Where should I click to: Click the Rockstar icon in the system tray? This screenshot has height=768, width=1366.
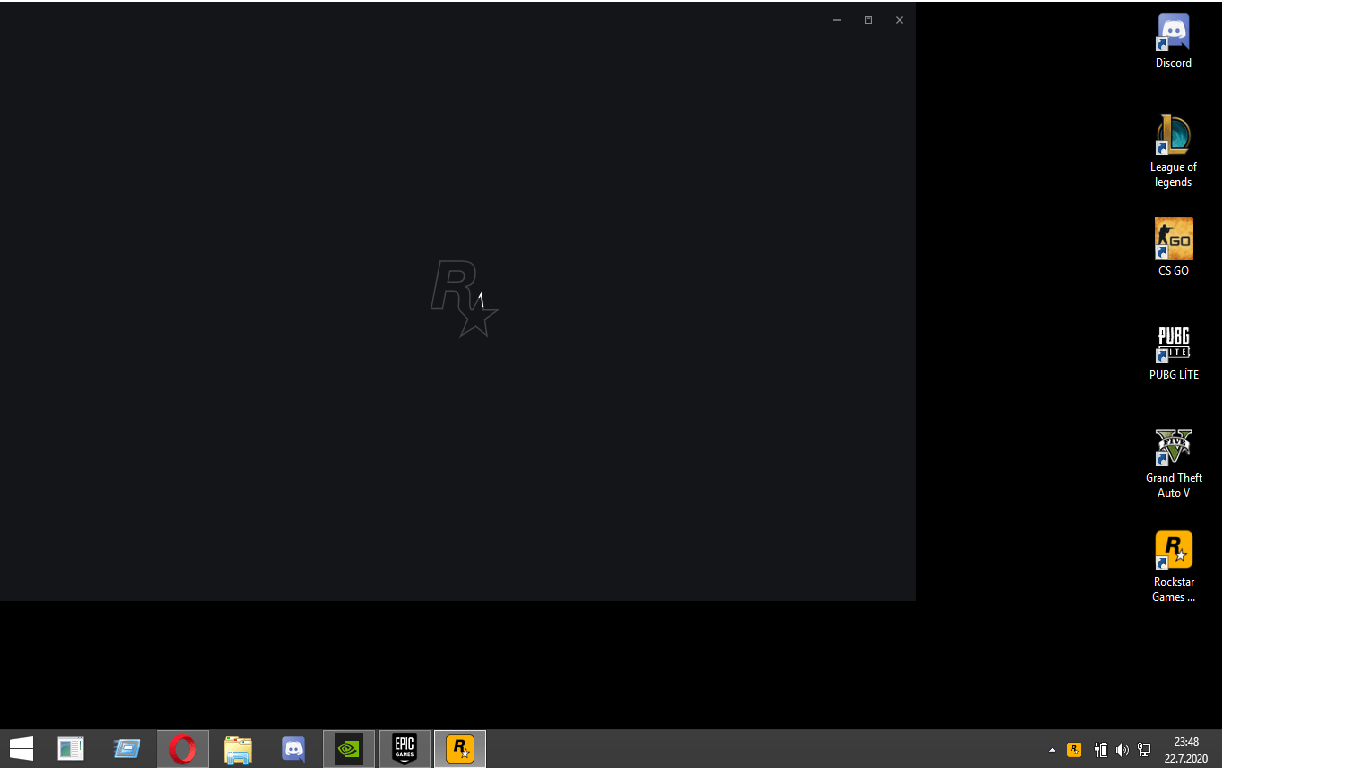pyautogui.click(x=1074, y=749)
